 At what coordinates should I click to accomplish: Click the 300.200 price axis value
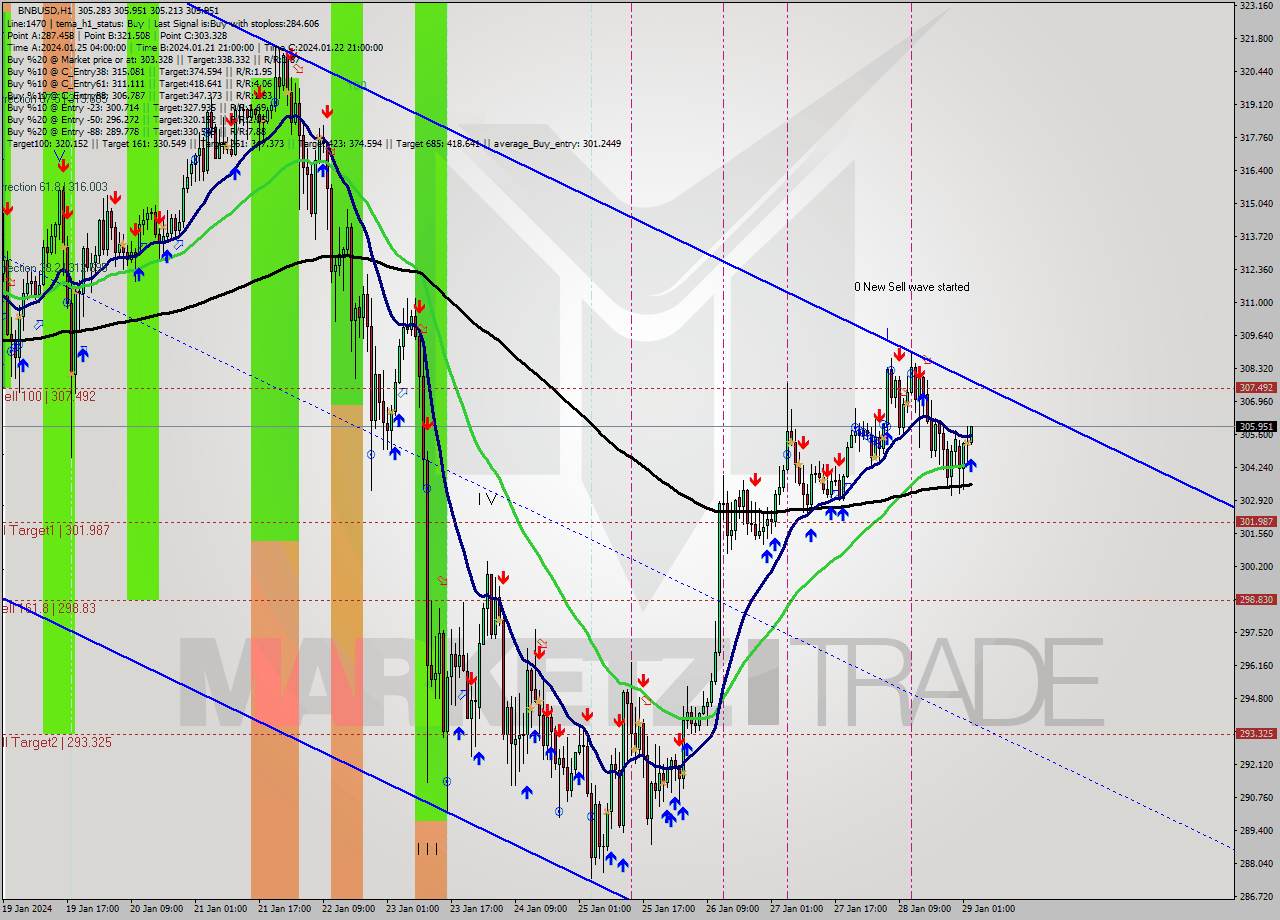point(1256,567)
